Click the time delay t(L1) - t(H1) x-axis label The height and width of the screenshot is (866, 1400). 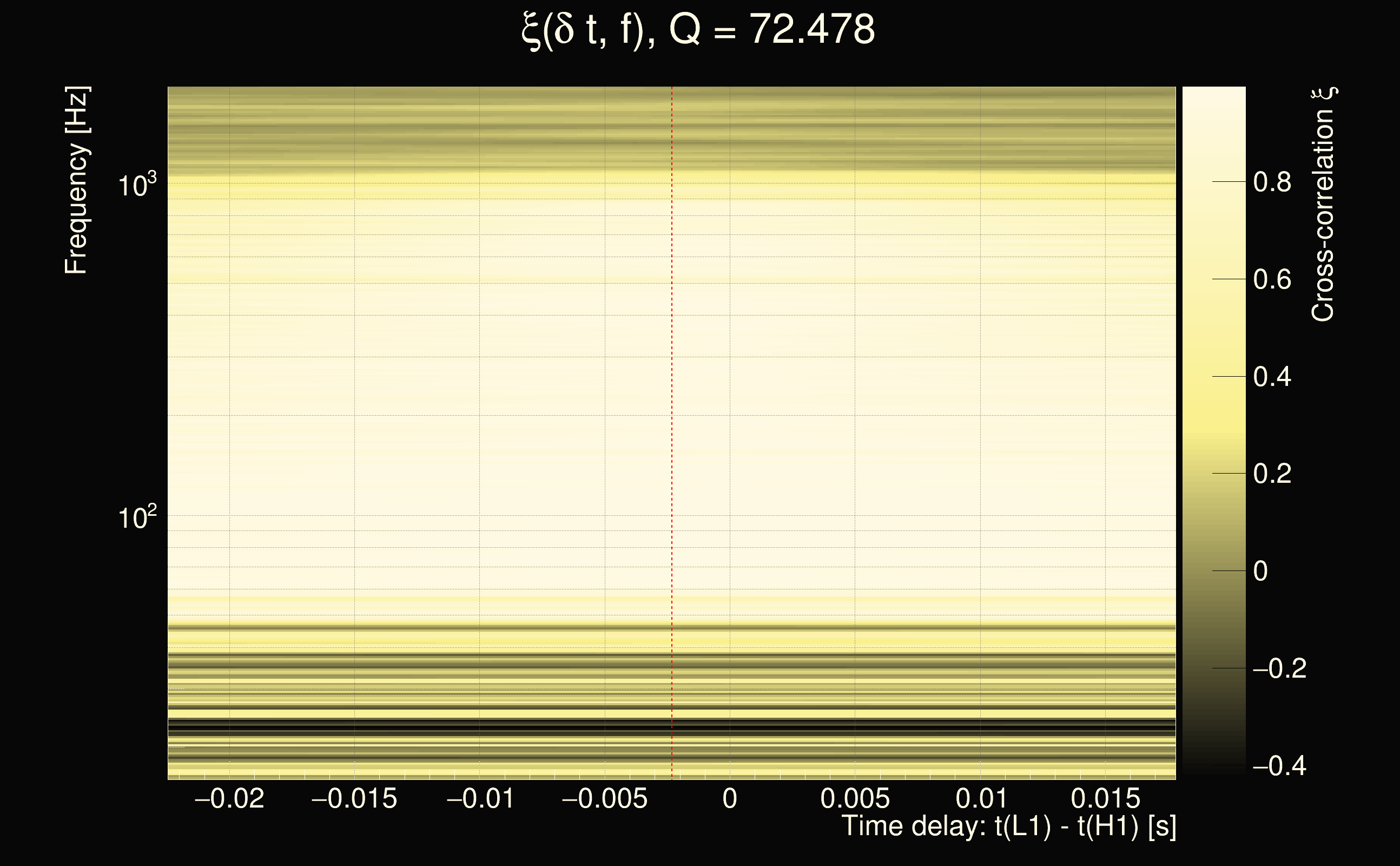[x=1008, y=826]
